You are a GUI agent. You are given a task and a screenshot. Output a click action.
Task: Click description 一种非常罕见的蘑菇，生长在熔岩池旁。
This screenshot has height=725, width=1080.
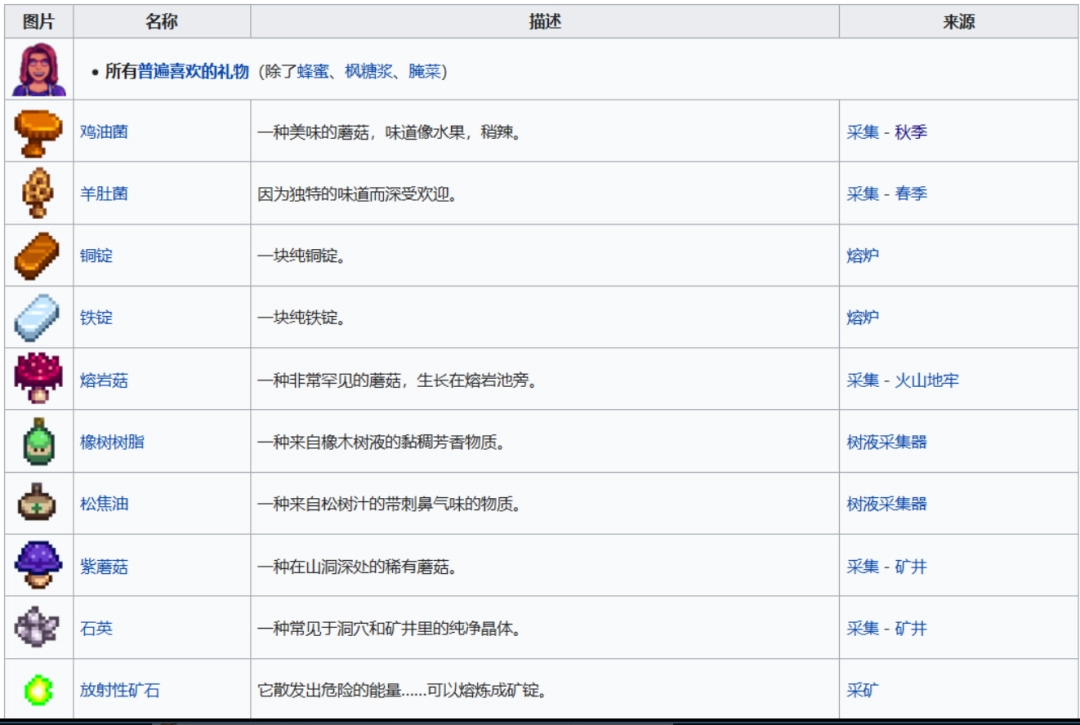(x=397, y=380)
